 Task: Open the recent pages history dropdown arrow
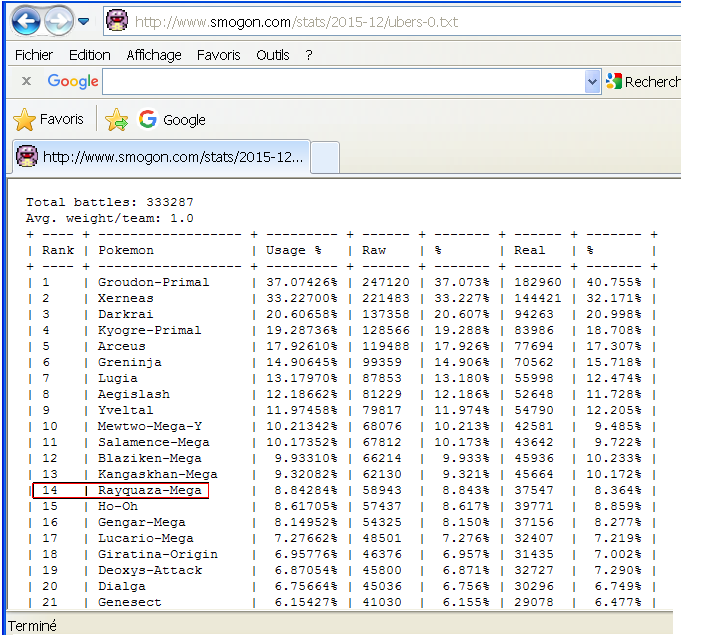pyautogui.click(x=83, y=21)
